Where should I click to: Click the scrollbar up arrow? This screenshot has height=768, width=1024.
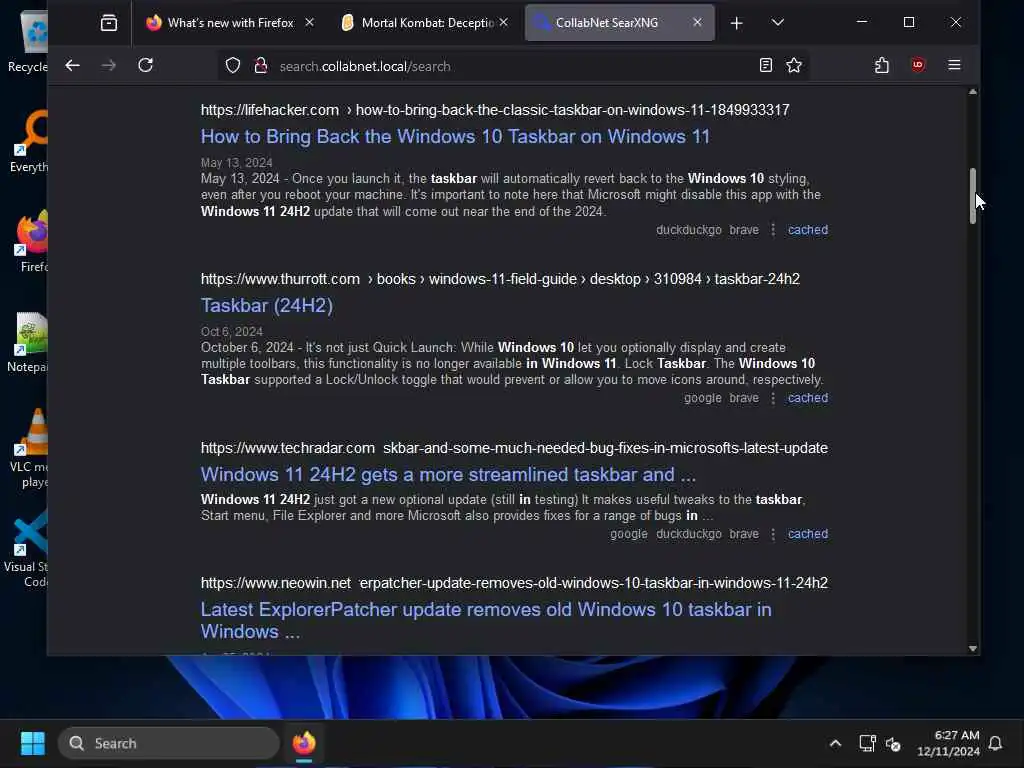(x=972, y=92)
